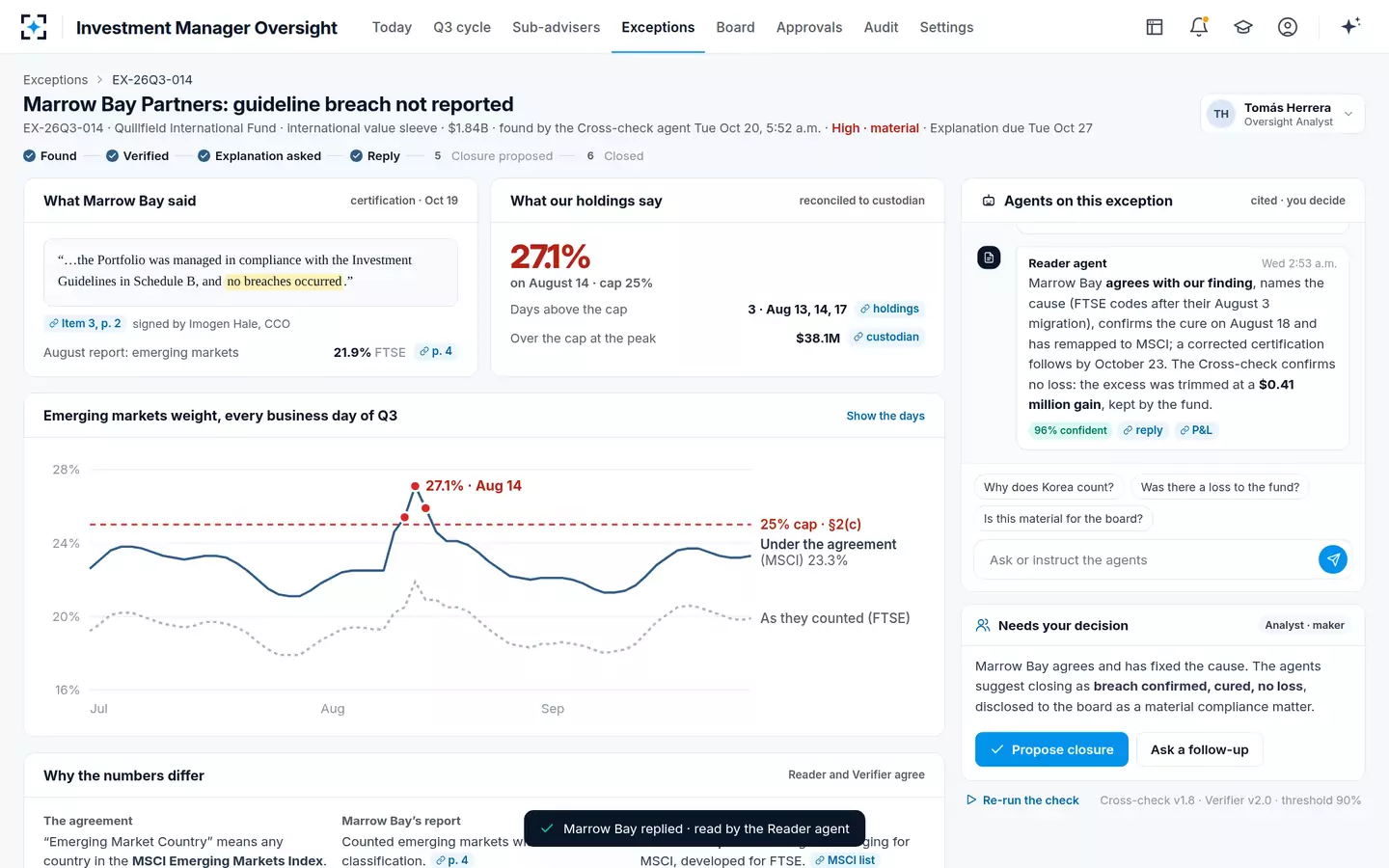Select step 5 'Closure proposed'
1389x868 pixels.
pos(492,155)
